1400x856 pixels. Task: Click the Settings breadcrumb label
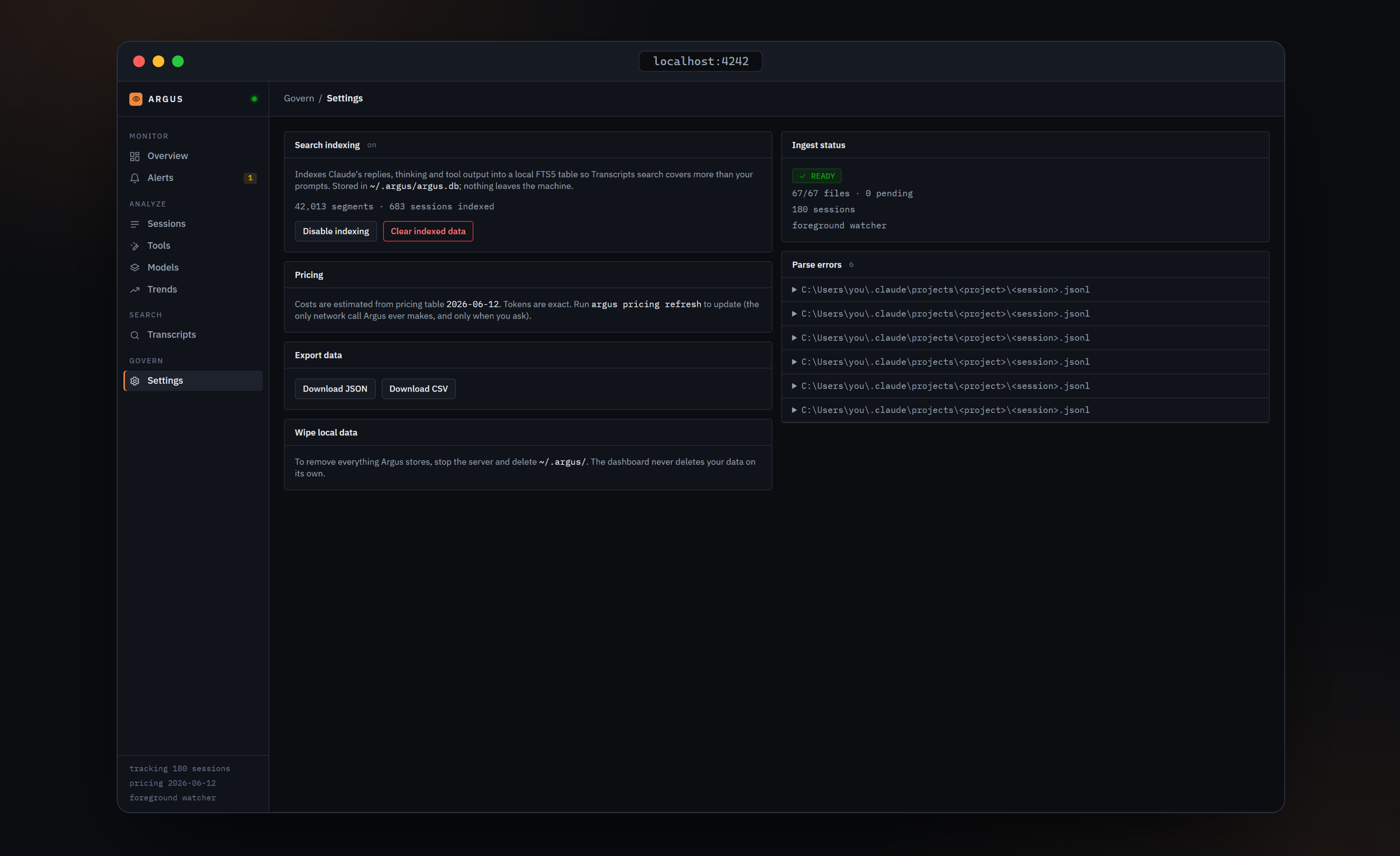[344, 98]
